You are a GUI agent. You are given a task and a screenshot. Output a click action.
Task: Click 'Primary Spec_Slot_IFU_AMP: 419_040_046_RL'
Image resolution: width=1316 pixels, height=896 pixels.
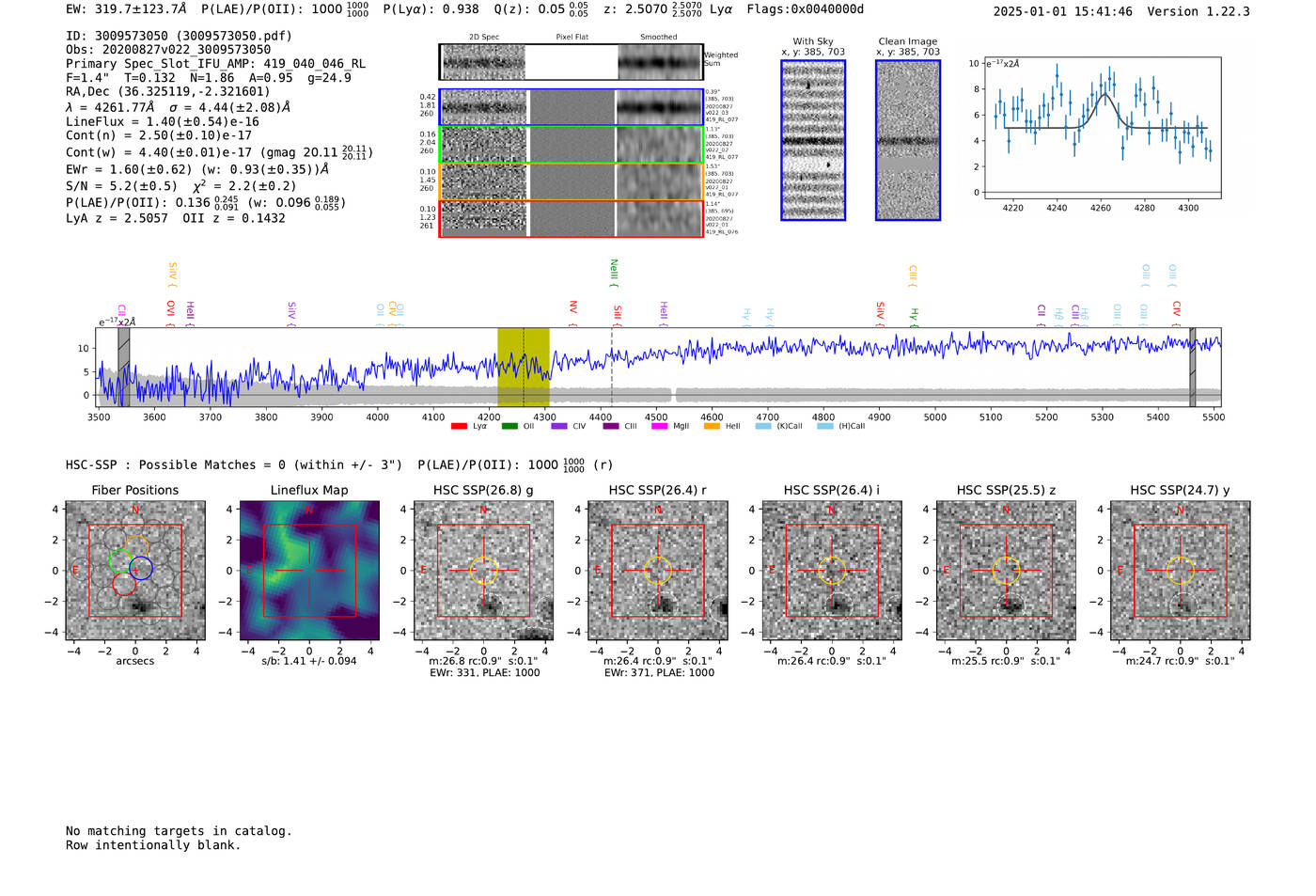tap(216, 64)
